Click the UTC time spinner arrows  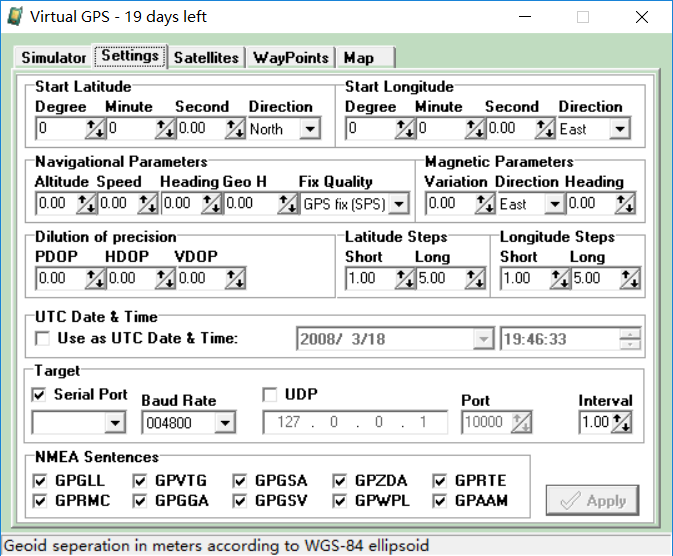pyautogui.click(x=630, y=339)
